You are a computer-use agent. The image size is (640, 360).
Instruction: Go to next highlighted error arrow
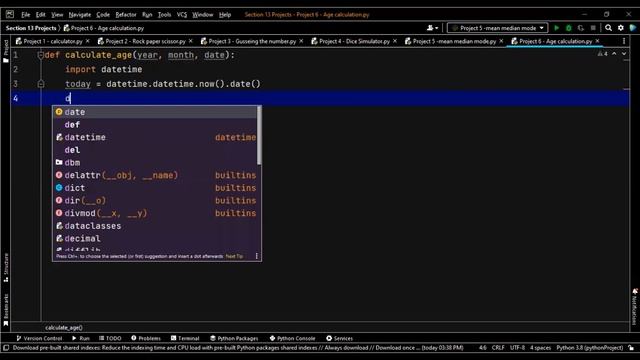point(624,54)
